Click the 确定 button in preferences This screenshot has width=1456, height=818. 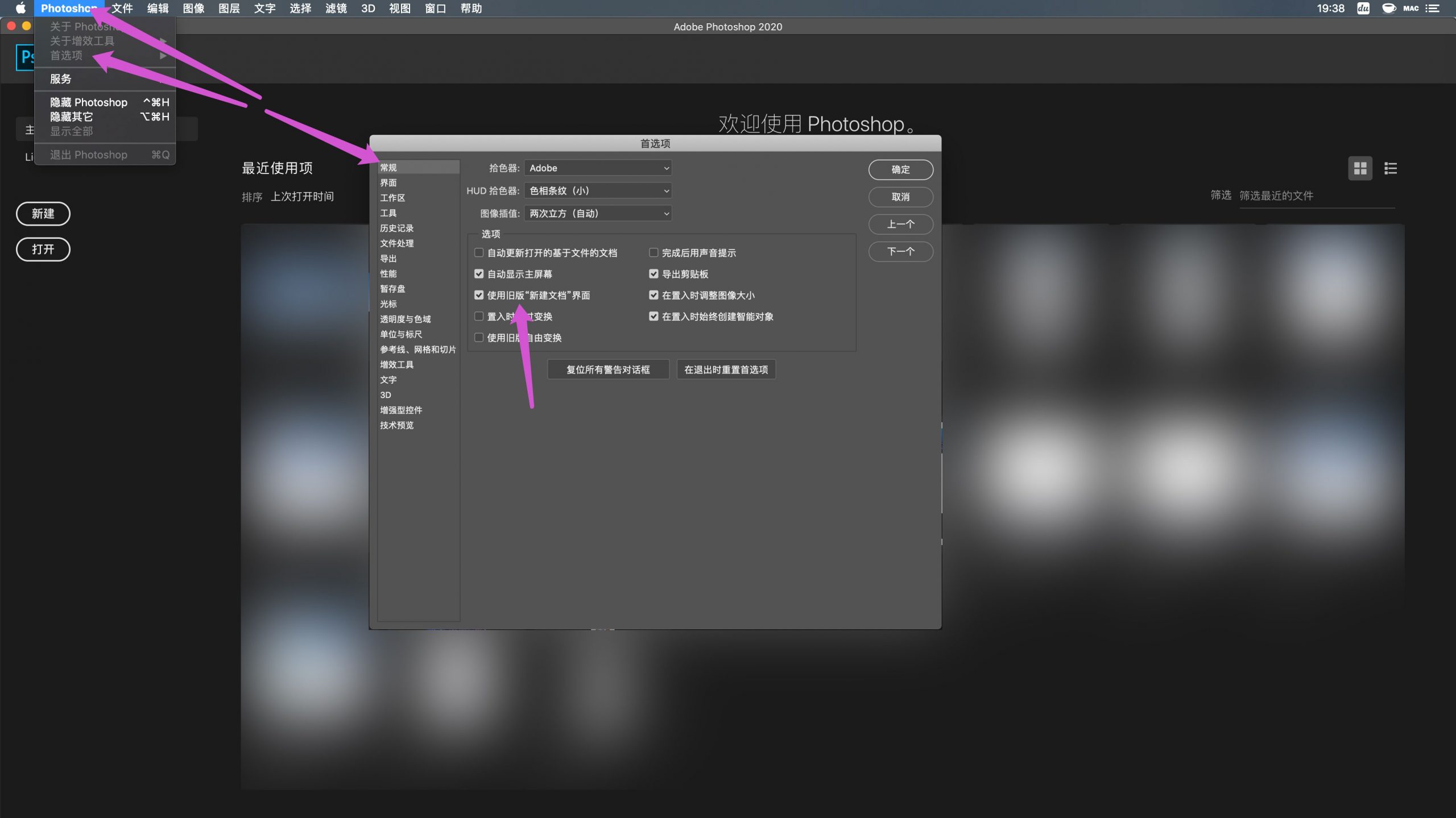pyautogui.click(x=900, y=169)
